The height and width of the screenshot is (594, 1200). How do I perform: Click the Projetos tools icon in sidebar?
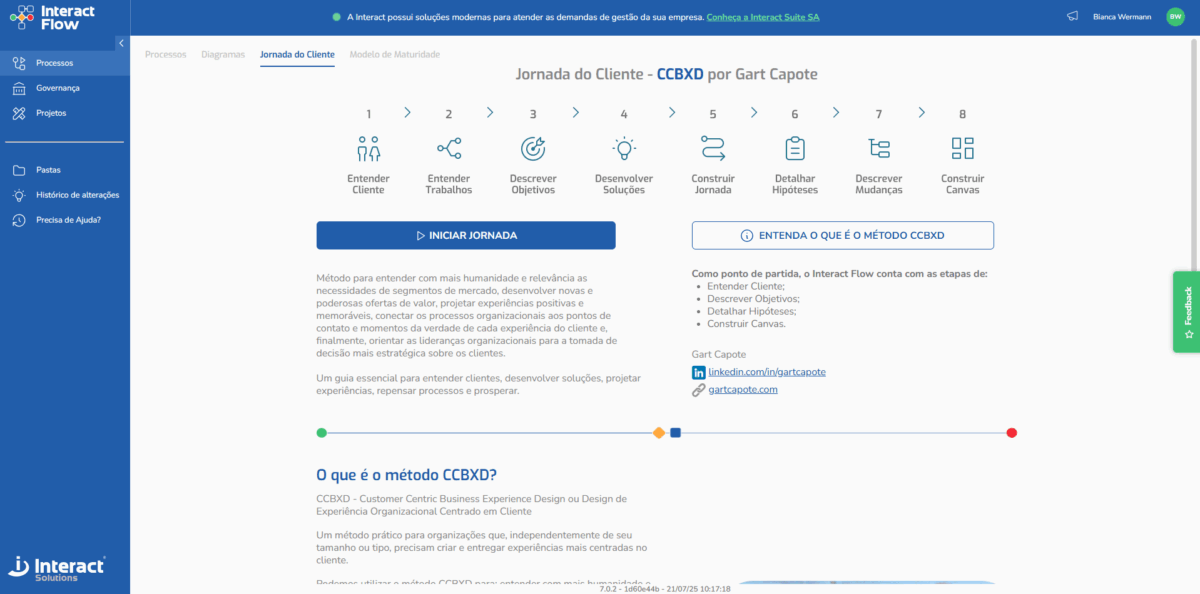[x=19, y=113]
